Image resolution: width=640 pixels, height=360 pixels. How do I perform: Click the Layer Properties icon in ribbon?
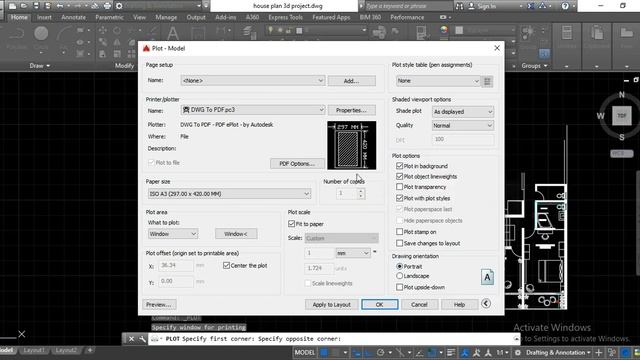tap(248, 33)
